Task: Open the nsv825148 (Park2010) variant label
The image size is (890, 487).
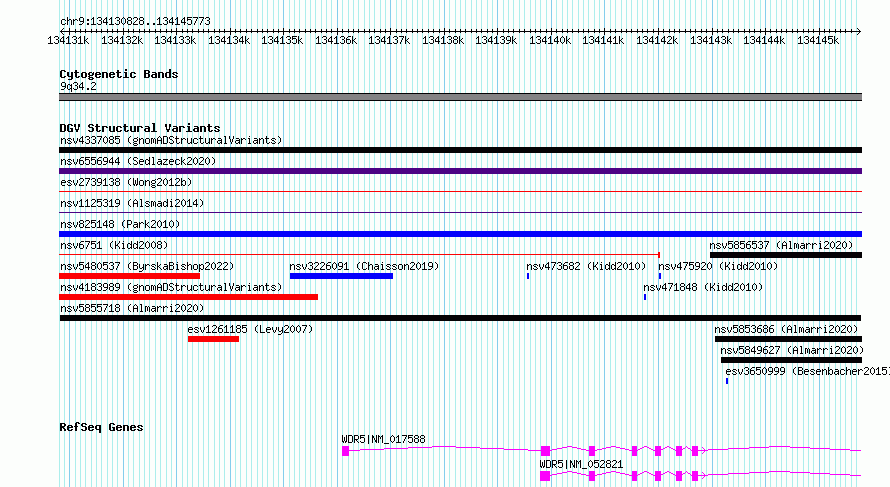Action: [120, 224]
